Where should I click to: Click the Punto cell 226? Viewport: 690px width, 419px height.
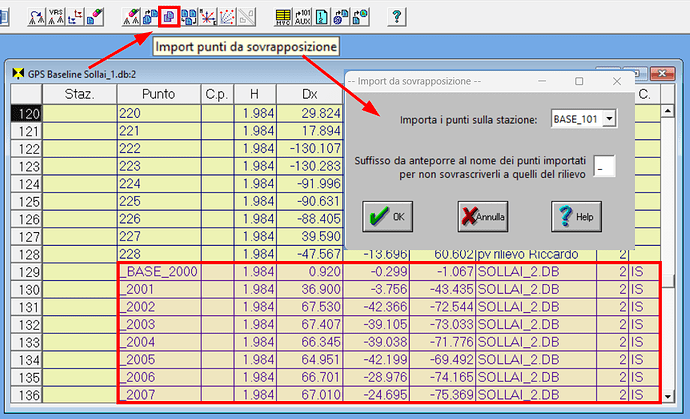tap(159, 219)
